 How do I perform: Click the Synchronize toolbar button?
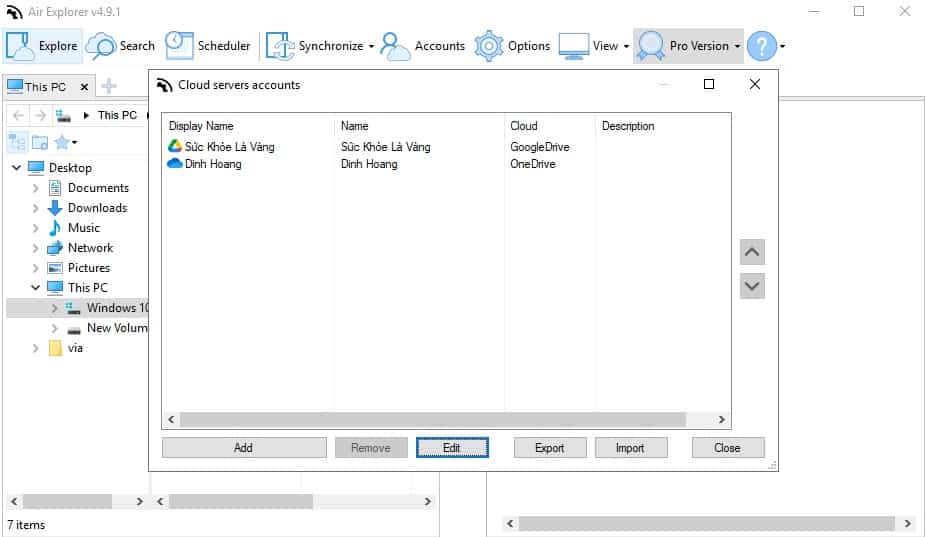[x=314, y=45]
